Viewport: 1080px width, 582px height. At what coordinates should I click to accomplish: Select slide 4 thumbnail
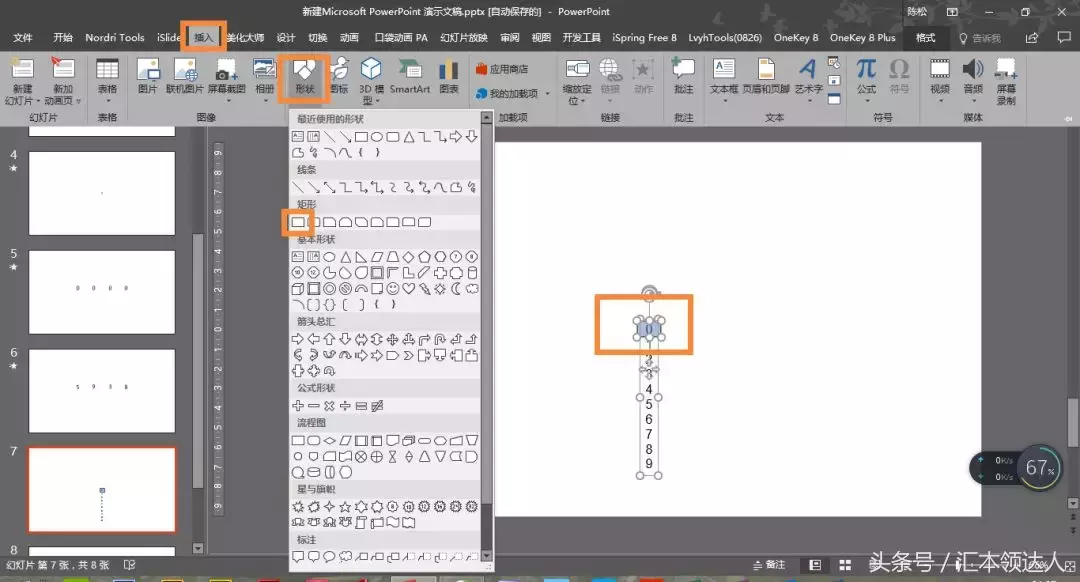coord(102,194)
